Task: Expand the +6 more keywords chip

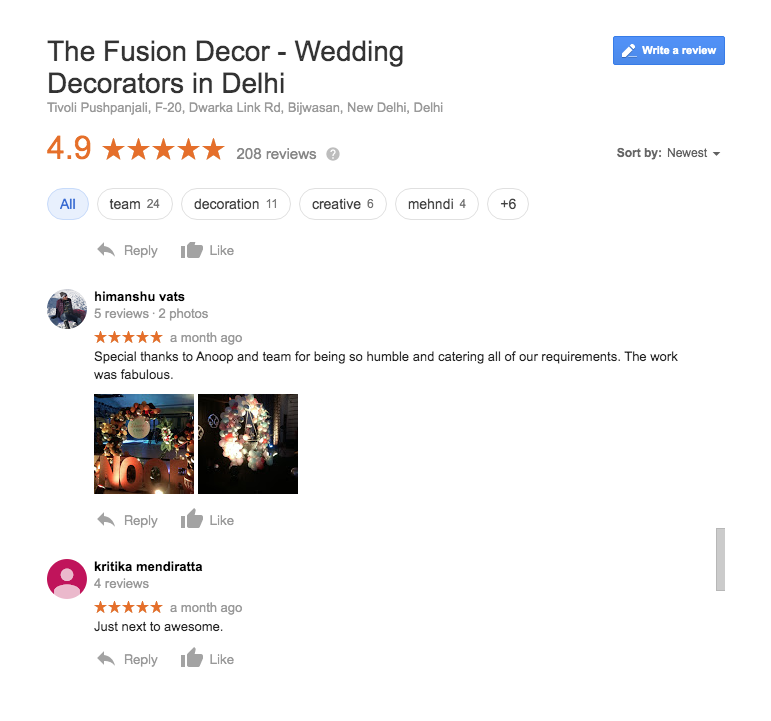Action: tap(508, 204)
